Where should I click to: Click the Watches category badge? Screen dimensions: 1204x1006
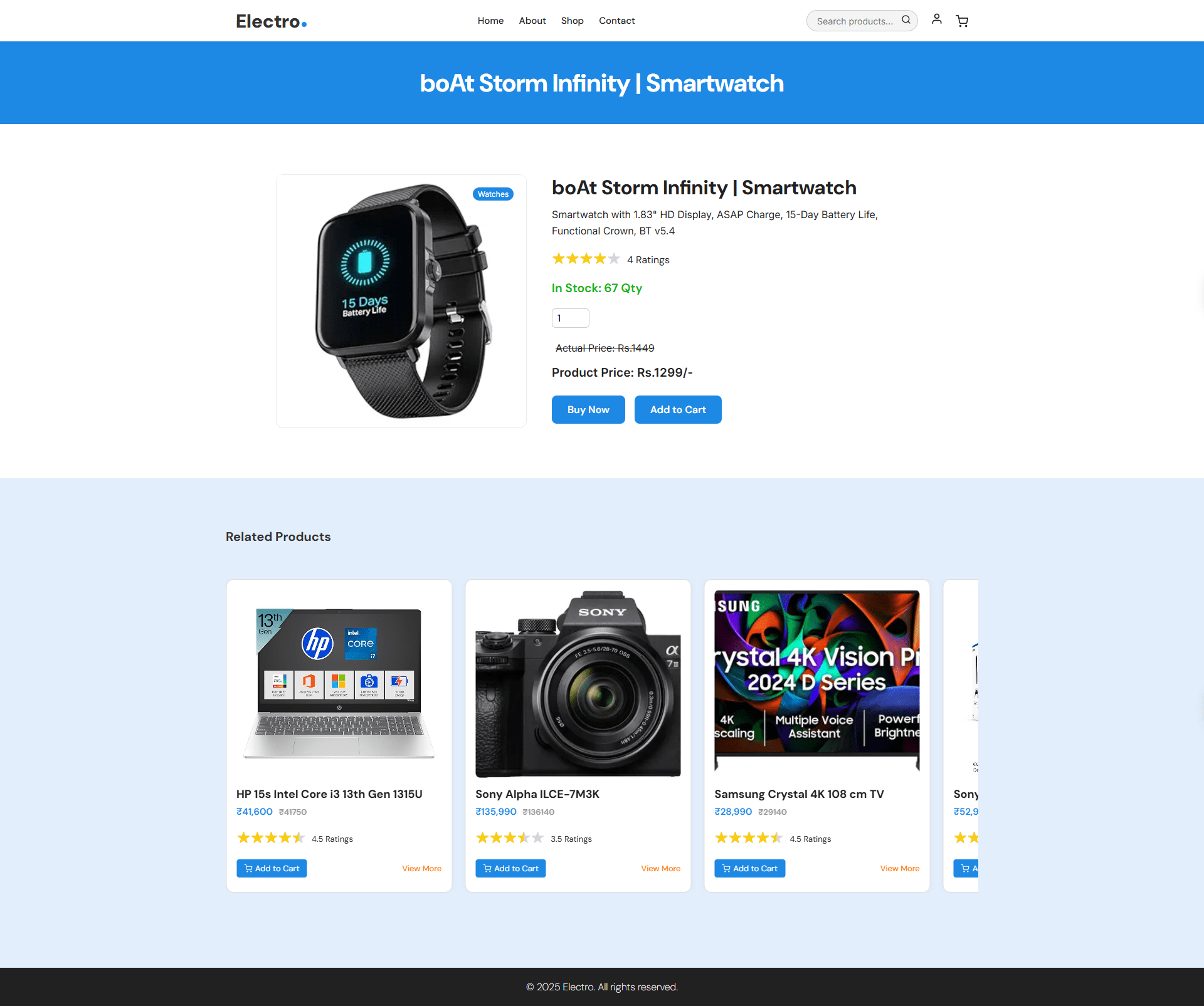tap(493, 194)
